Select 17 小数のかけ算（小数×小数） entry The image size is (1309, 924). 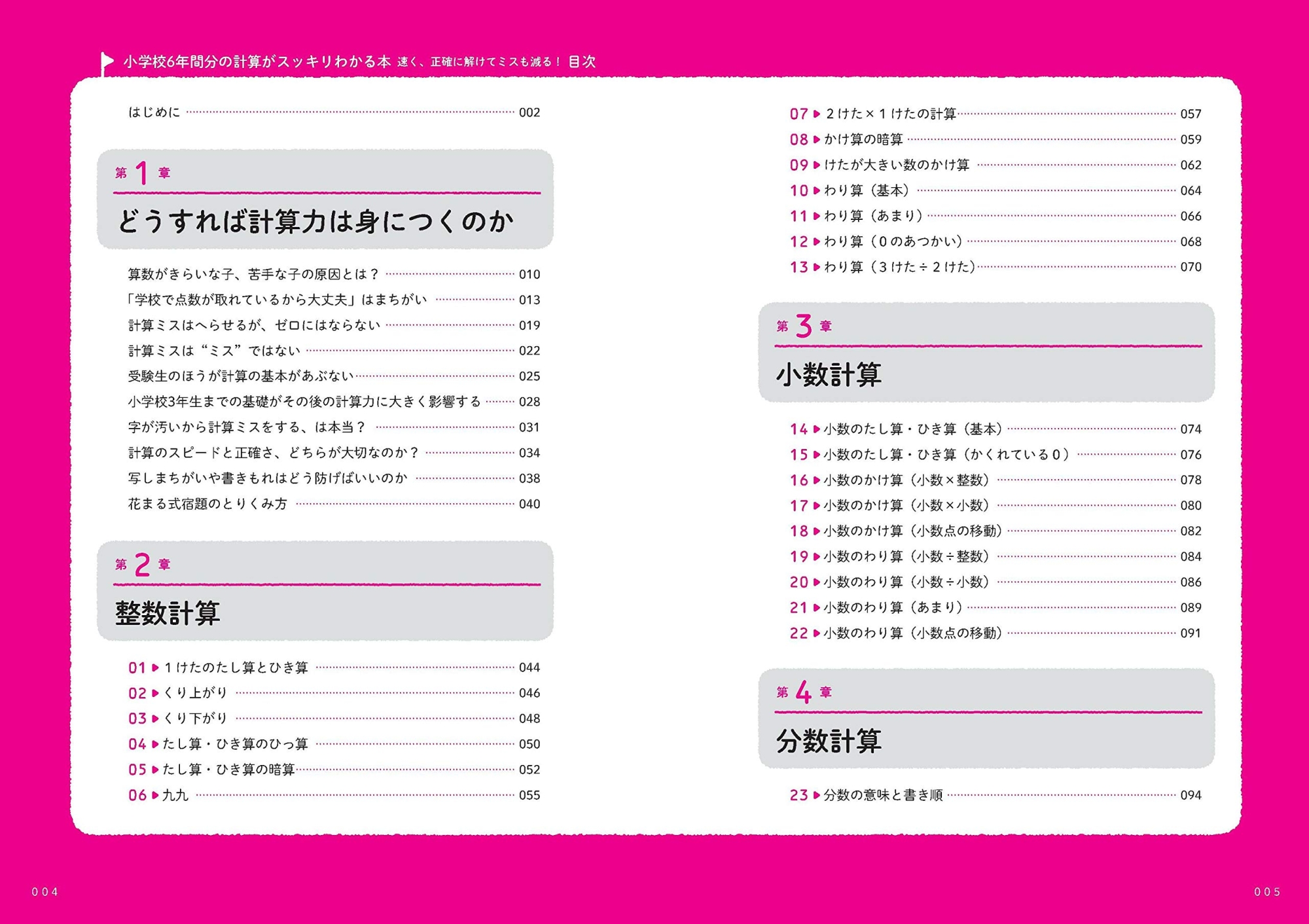pyautogui.click(x=995, y=506)
